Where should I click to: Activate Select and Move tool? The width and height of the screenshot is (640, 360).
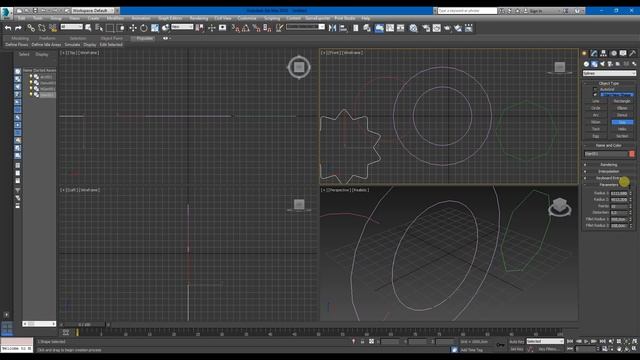[133, 28]
